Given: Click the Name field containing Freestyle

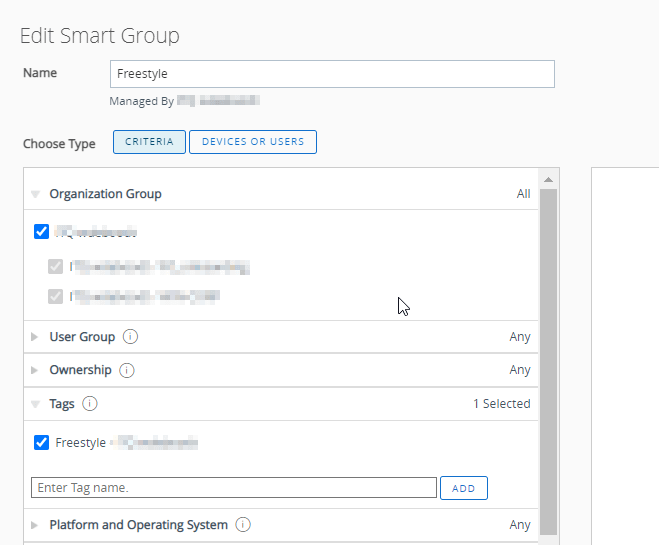Looking at the screenshot, I should 331,74.
